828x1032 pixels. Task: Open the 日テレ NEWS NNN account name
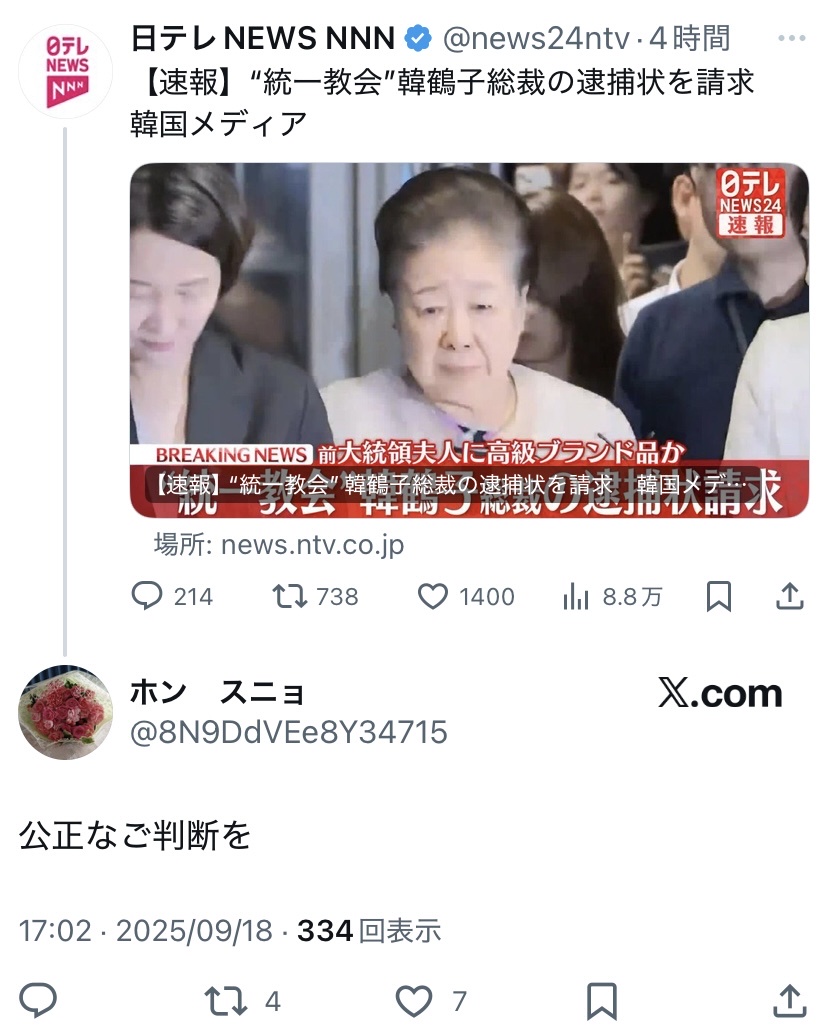pyautogui.click(x=263, y=38)
